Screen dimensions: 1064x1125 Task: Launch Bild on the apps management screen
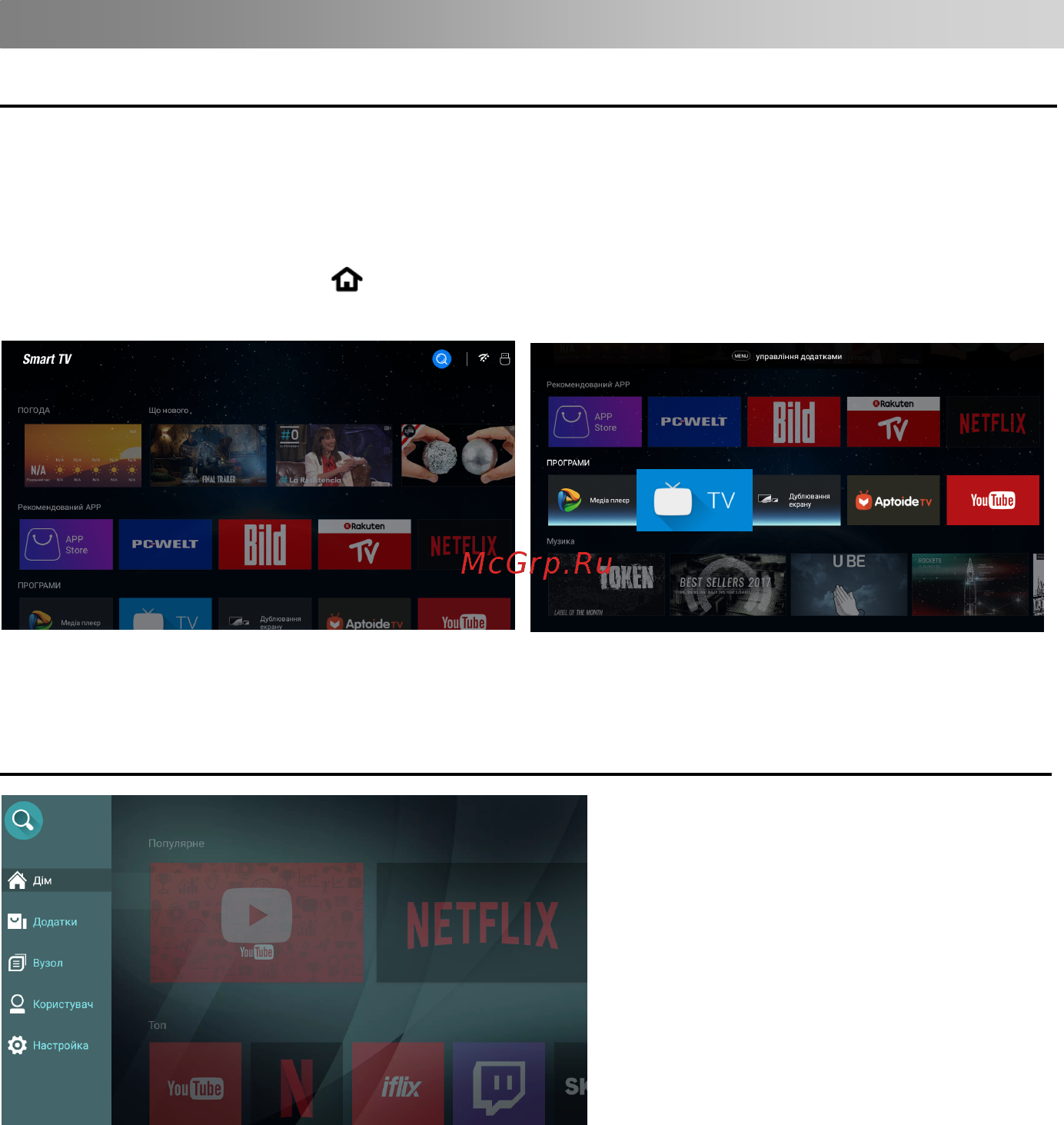click(794, 422)
